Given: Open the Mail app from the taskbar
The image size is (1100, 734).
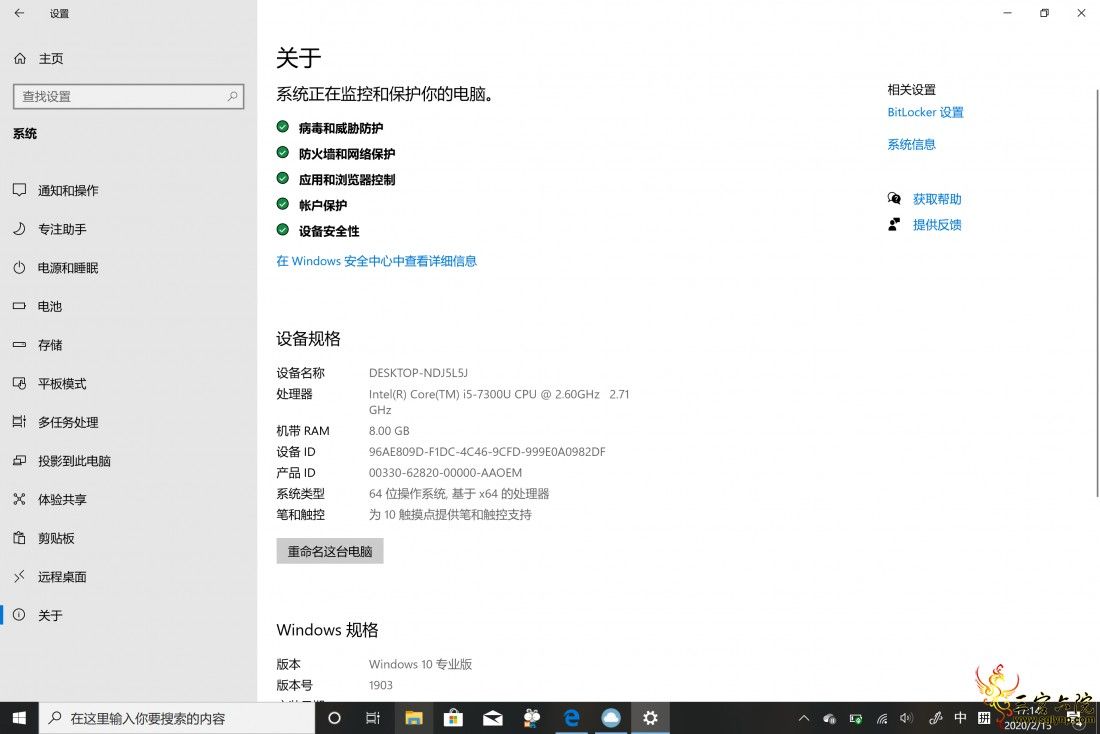Looking at the screenshot, I should pyautogui.click(x=492, y=718).
